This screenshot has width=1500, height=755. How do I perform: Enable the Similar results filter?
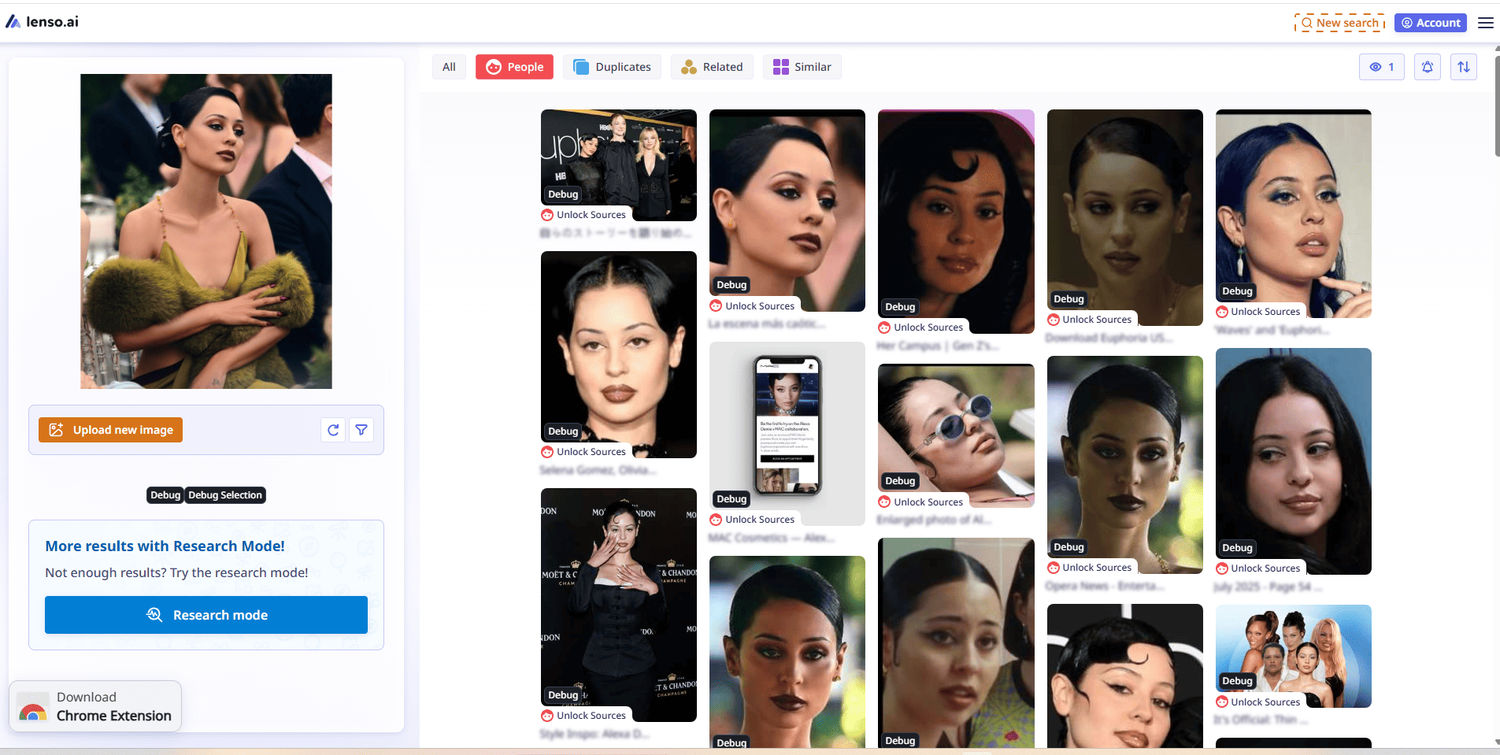[x=801, y=66]
